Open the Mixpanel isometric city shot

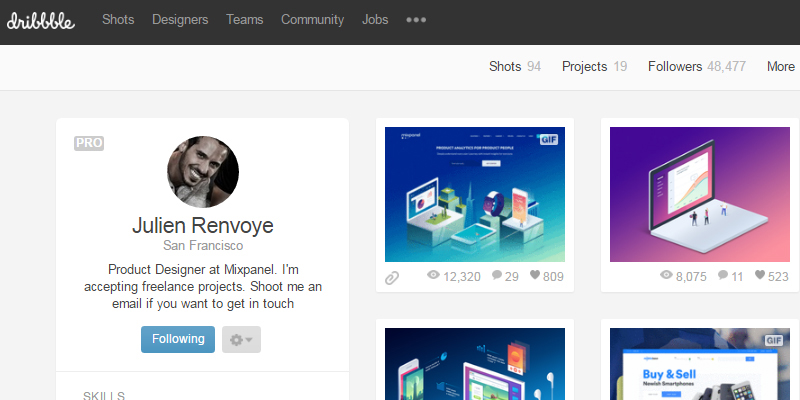475,194
